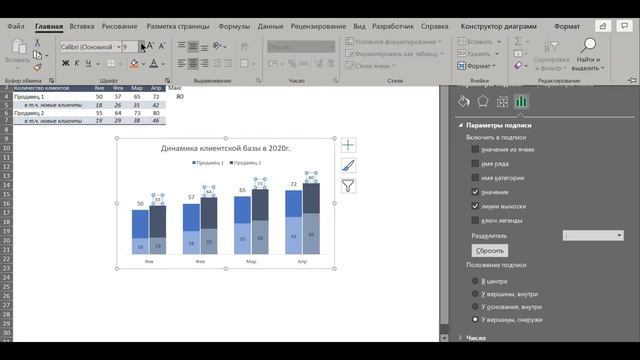The image size is (640, 360).
Task: Decrease font size with small A icon
Action: click(162, 46)
